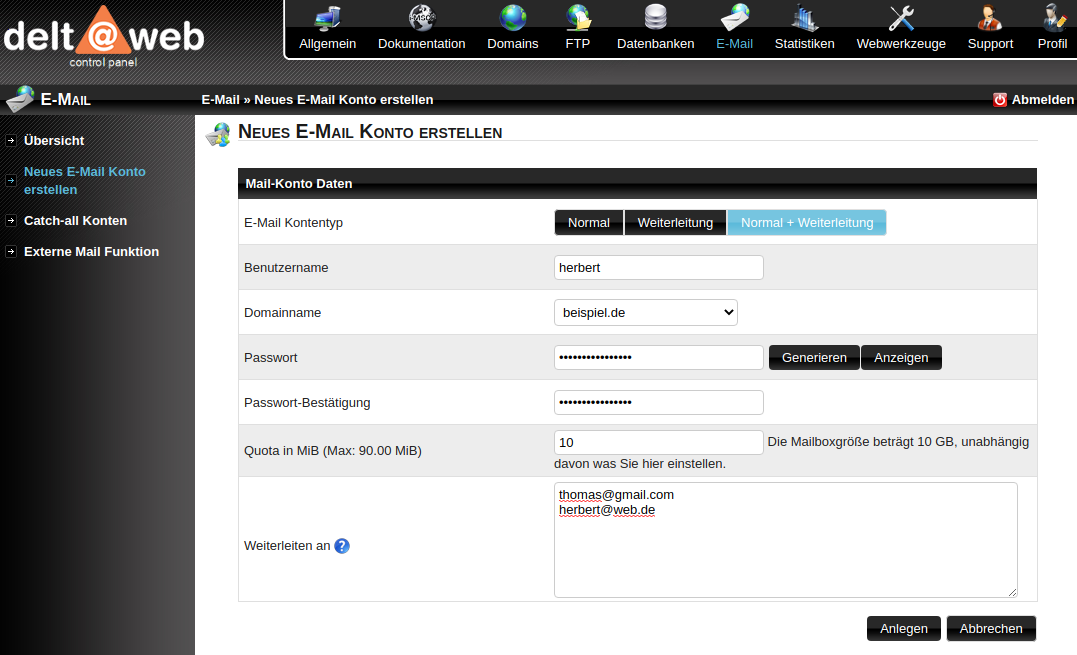Image resolution: width=1077 pixels, height=655 pixels.
Task: Click the help icon beside Weiterleiten an
Action: (342, 546)
